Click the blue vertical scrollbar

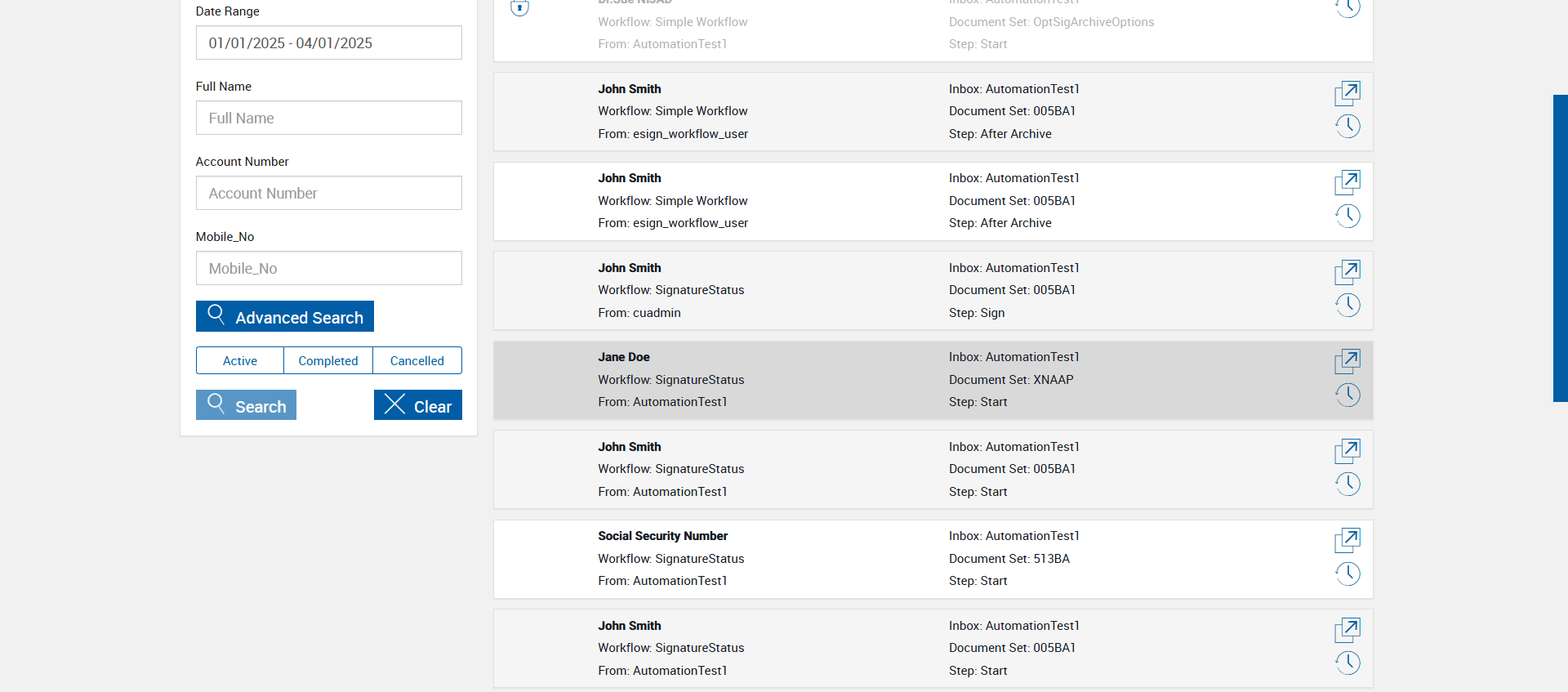(1560, 248)
